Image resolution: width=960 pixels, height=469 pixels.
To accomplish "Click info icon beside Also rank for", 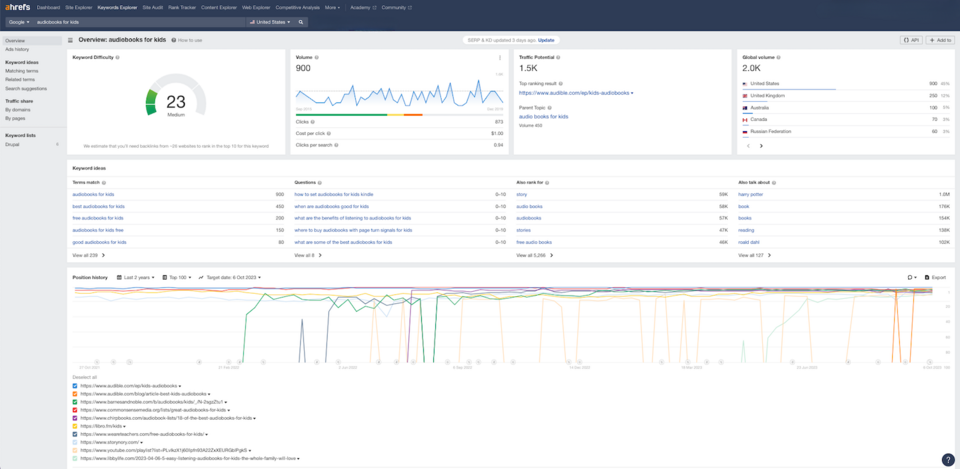I will click(x=547, y=182).
